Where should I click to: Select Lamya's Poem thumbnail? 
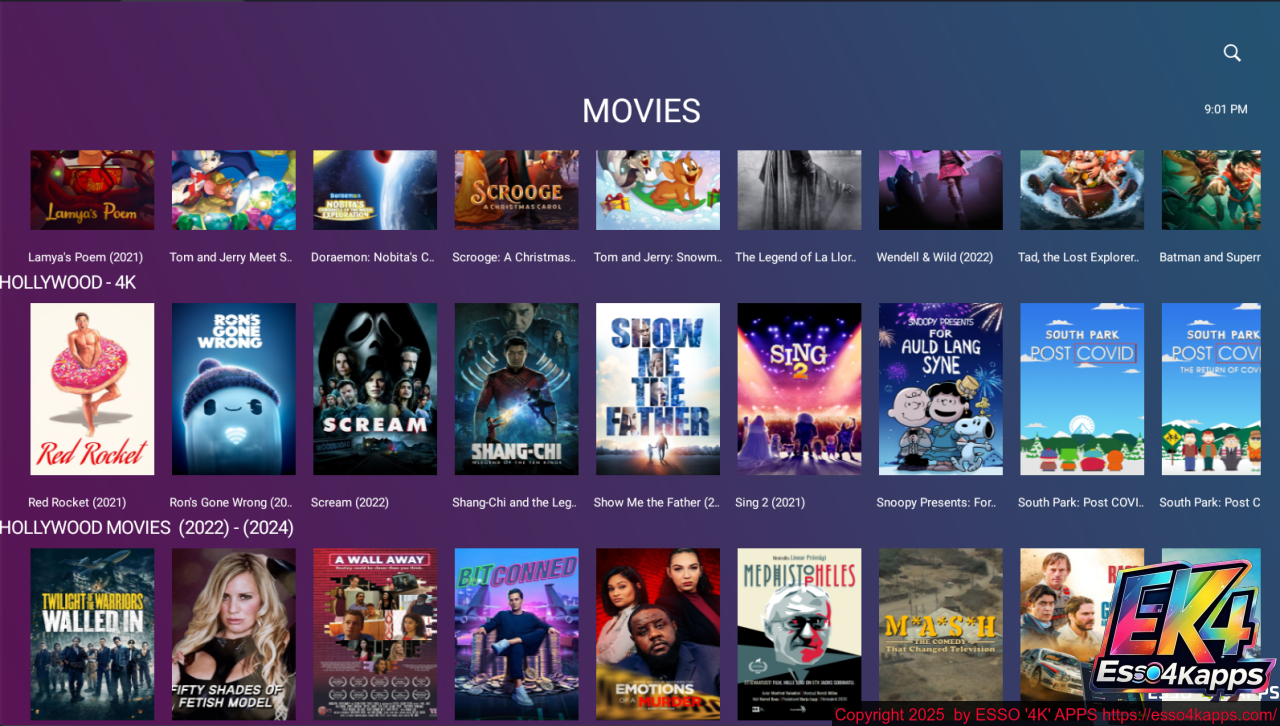[x=92, y=190]
